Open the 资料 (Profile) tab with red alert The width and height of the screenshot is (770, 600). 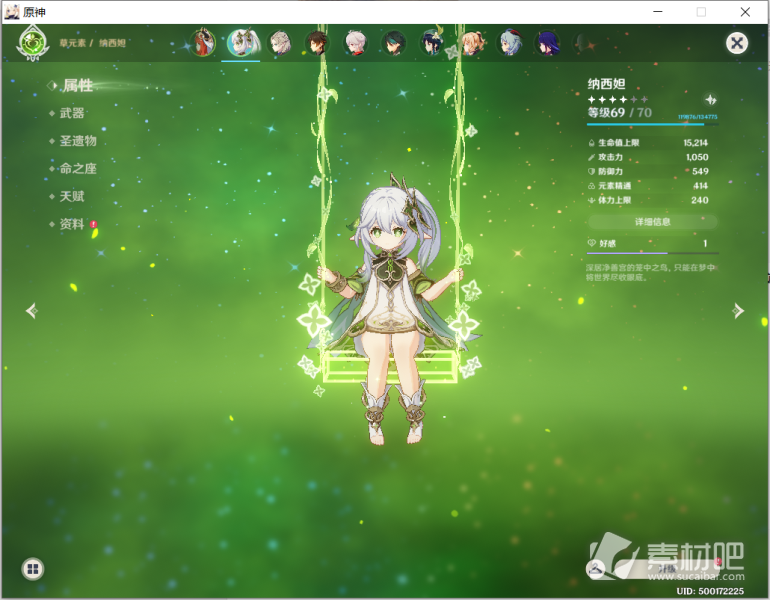[73, 225]
